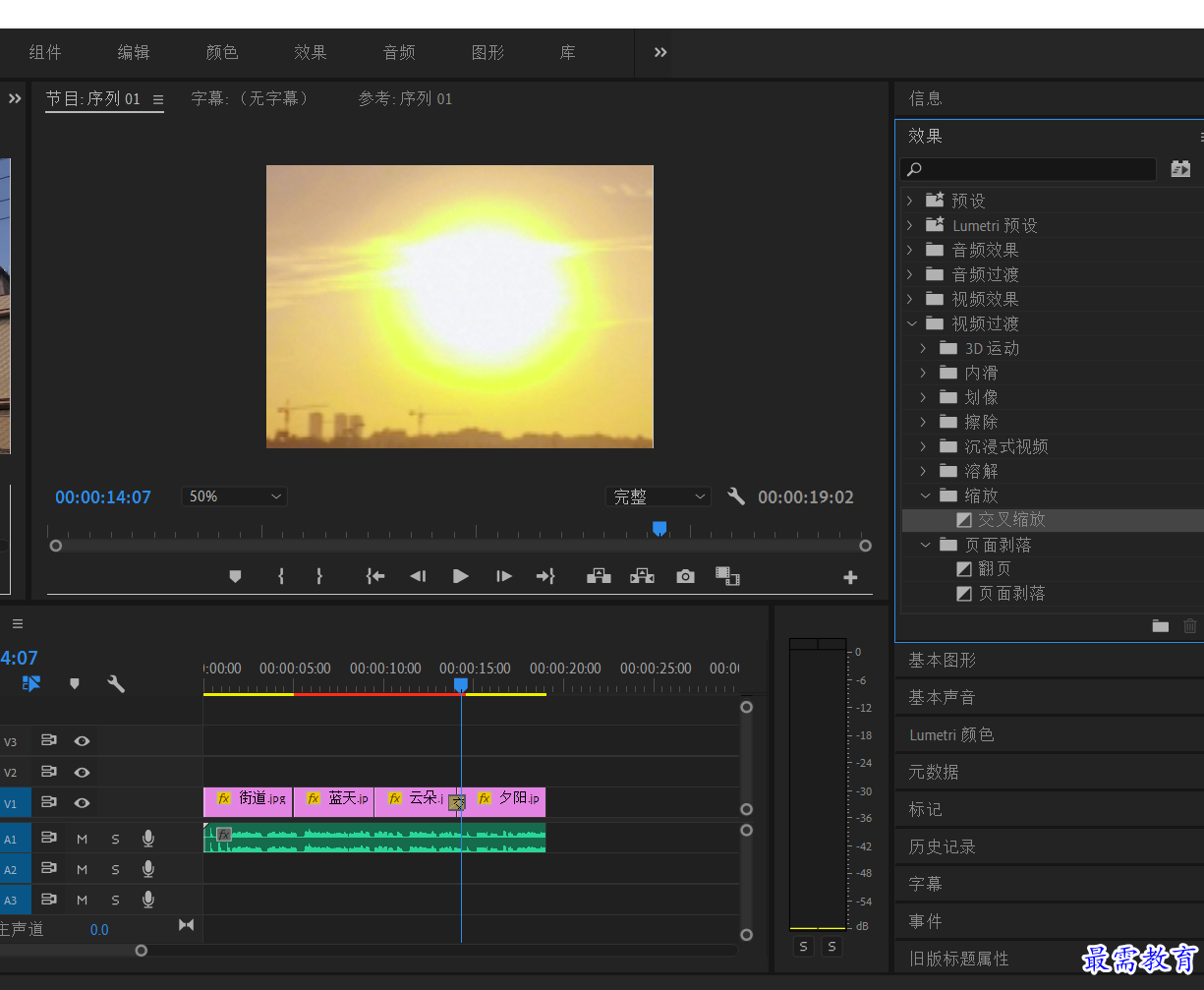Viewport: 1204px width, 990px height.
Task: Step forward one frame
Action: click(x=504, y=577)
